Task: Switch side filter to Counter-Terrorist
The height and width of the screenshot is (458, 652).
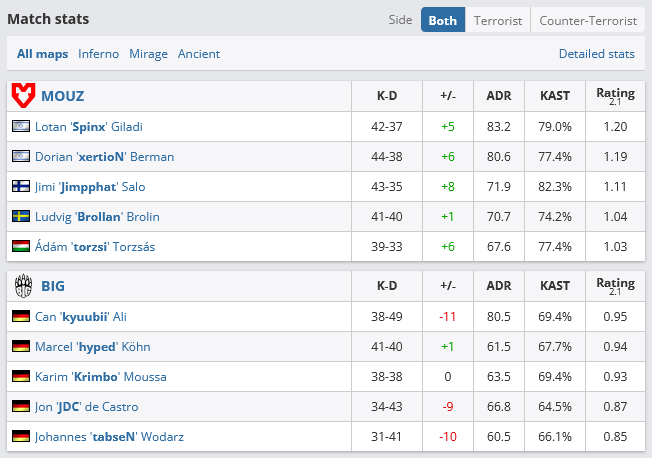Action: click(587, 20)
